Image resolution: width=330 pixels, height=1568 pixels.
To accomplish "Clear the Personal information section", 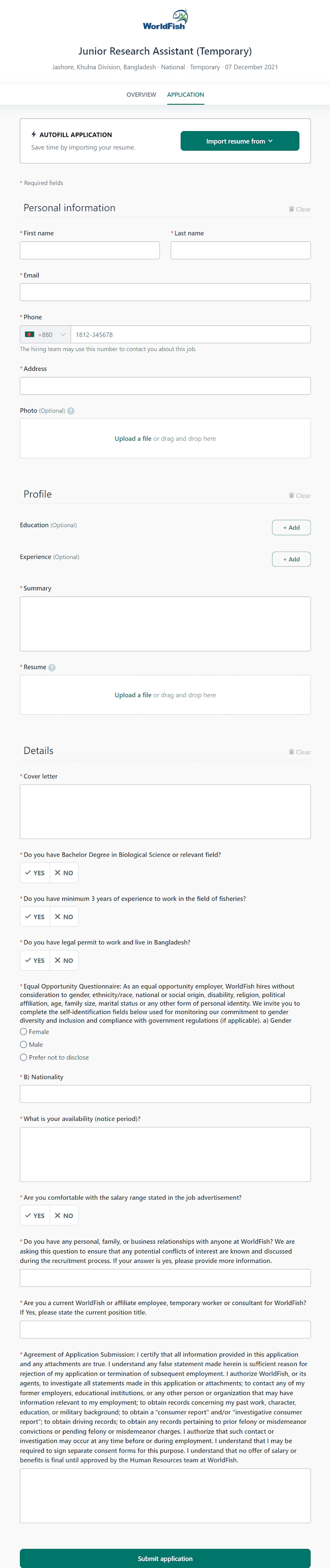I will click(x=300, y=209).
